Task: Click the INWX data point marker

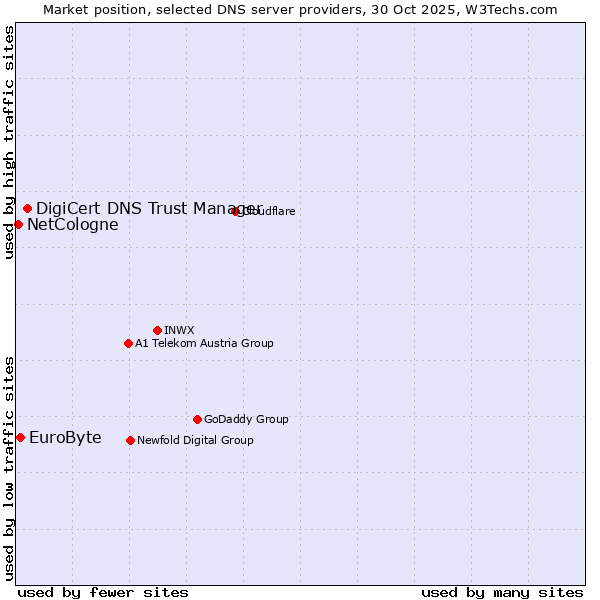Action: [x=157, y=330]
